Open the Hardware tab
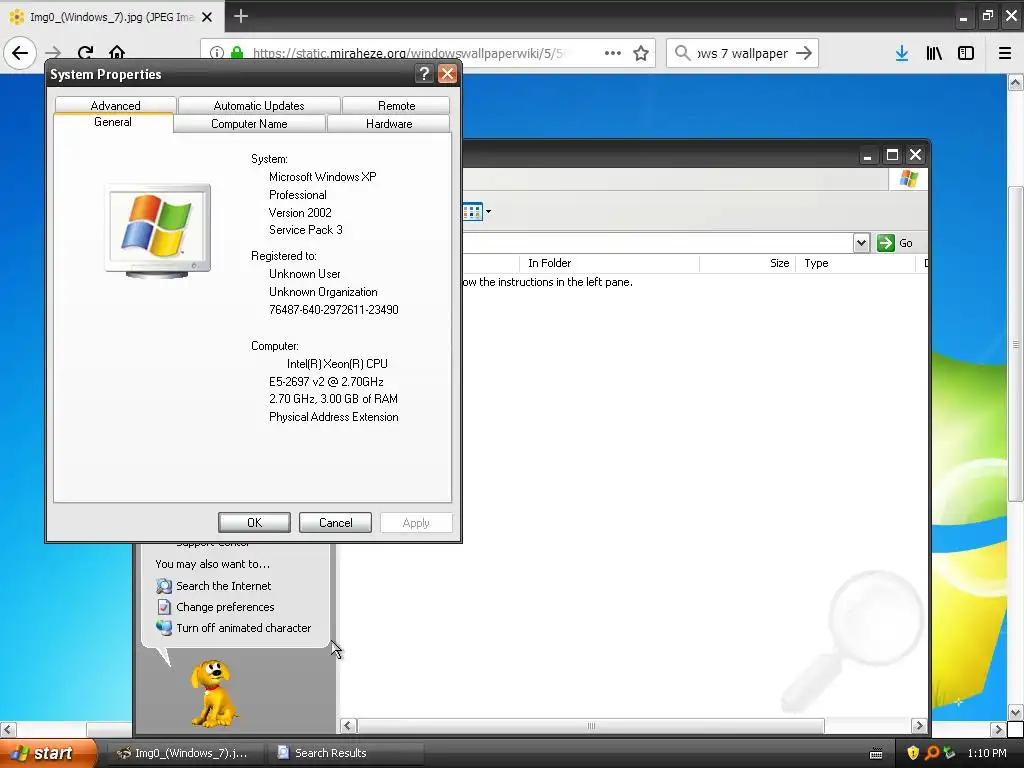This screenshot has width=1024, height=768. (389, 123)
